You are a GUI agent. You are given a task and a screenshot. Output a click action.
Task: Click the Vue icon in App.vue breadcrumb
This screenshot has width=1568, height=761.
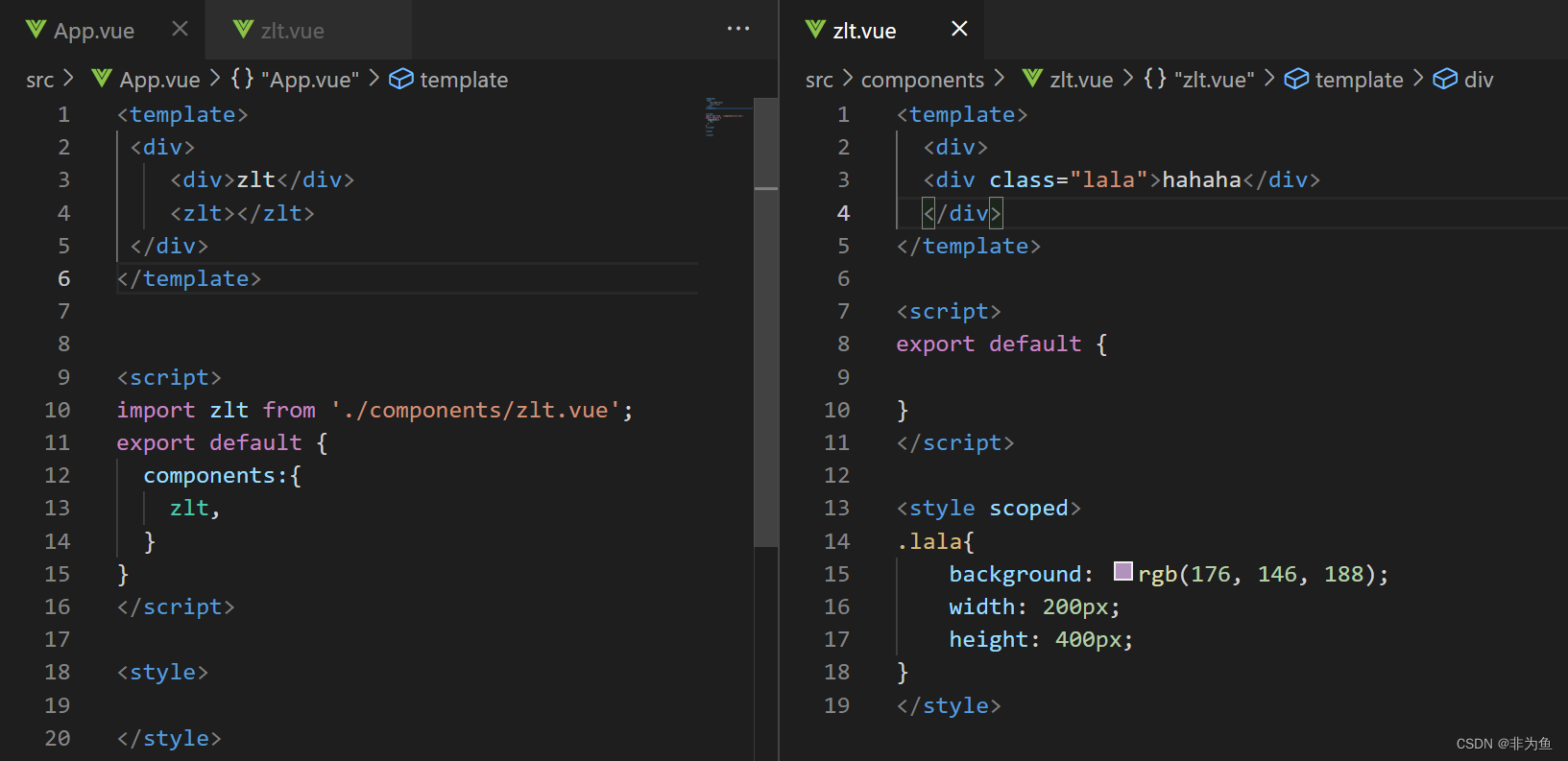tap(102, 79)
